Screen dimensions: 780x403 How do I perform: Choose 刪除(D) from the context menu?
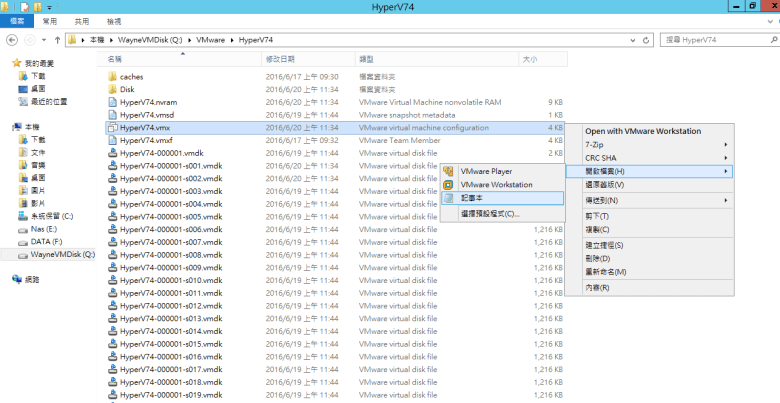597,258
